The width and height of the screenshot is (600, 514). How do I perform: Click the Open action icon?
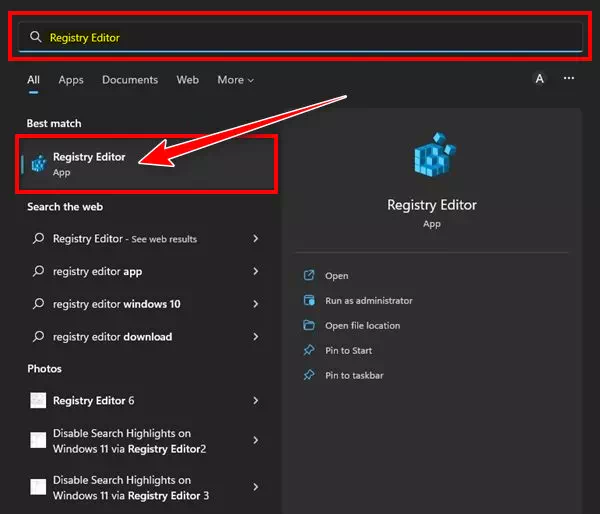[309, 275]
